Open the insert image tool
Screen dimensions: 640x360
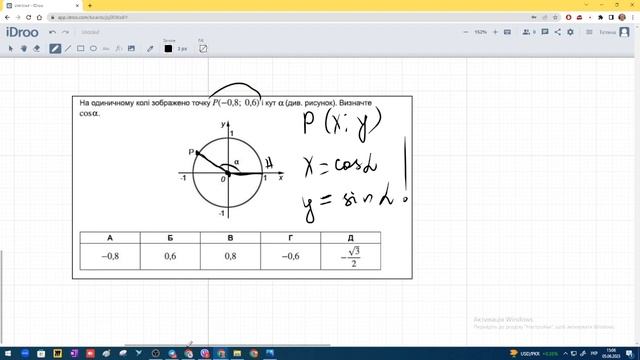click(x=131, y=49)
